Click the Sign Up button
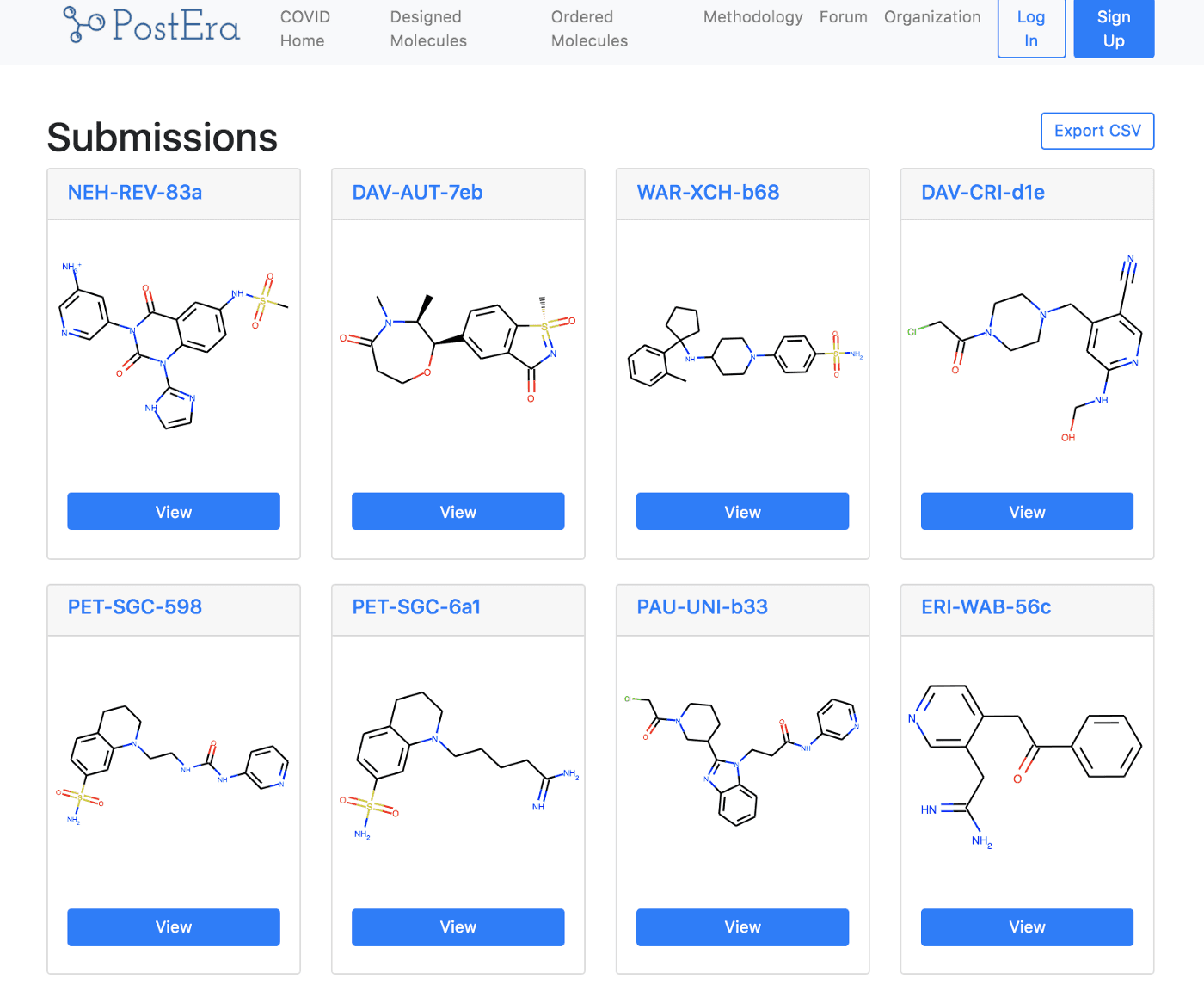The image size is (1204, 991). (1114, 28)
